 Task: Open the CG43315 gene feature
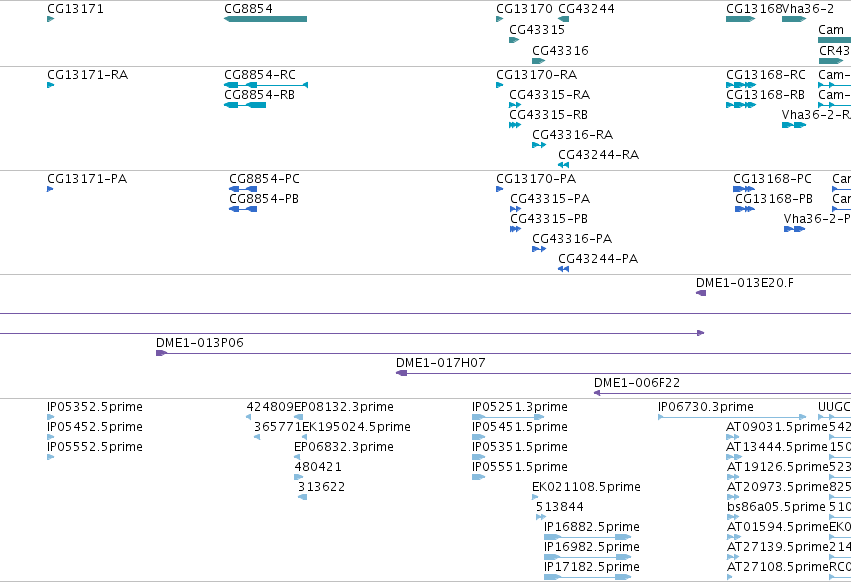point(514,40)
